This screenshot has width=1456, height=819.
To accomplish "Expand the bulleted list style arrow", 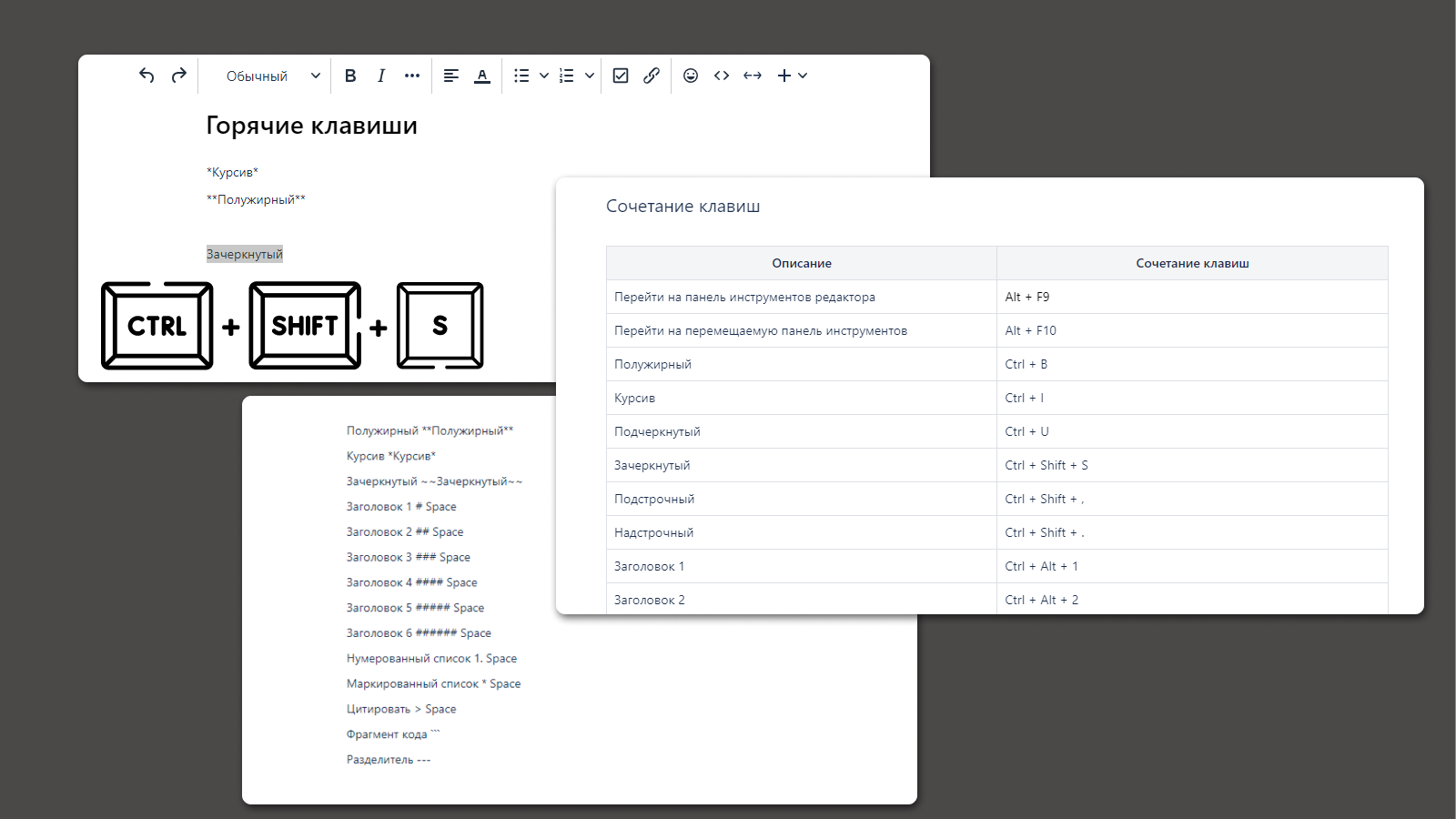I will point(544,76).
